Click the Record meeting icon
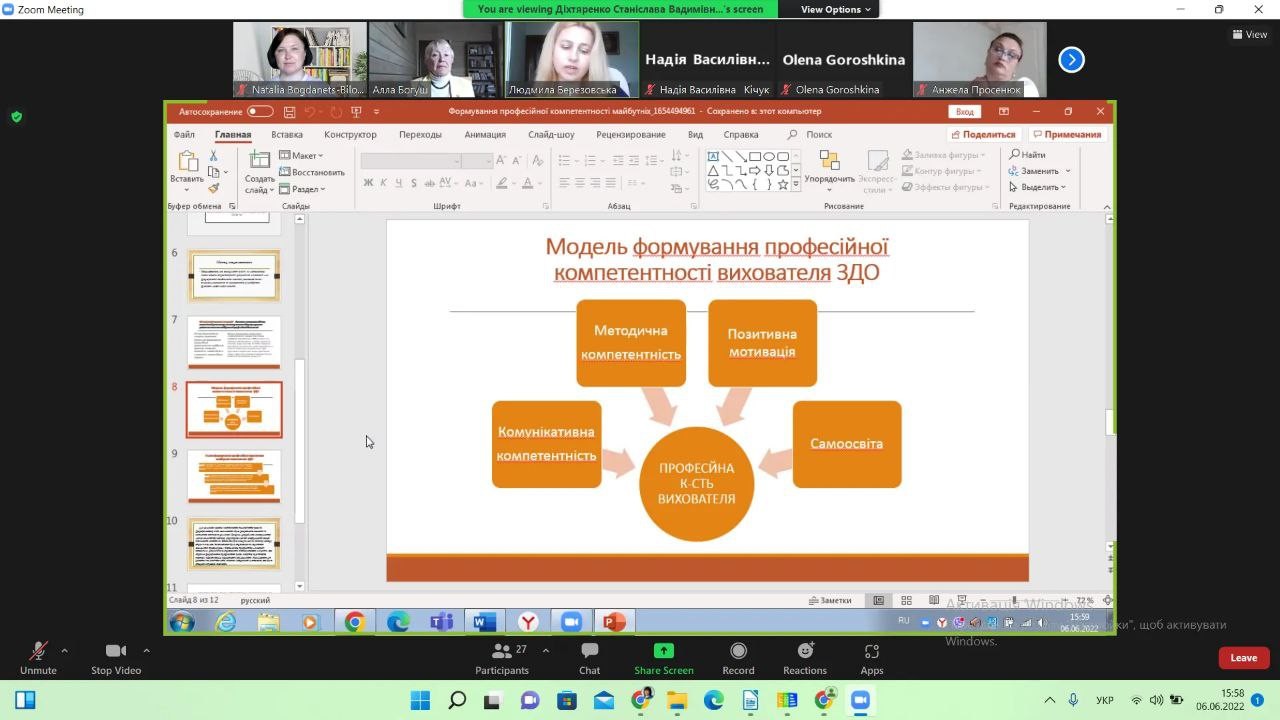The image size is (1280, 720). click(738, 657)
